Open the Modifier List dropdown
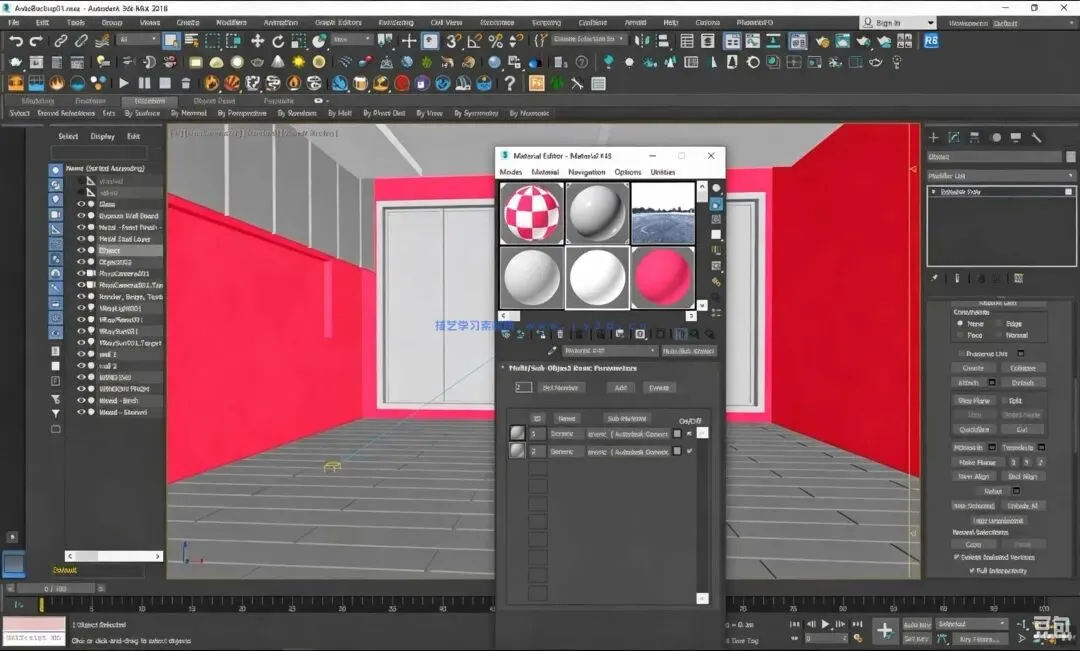Viewport: 1080px width, 651px height. (1000, 176)
